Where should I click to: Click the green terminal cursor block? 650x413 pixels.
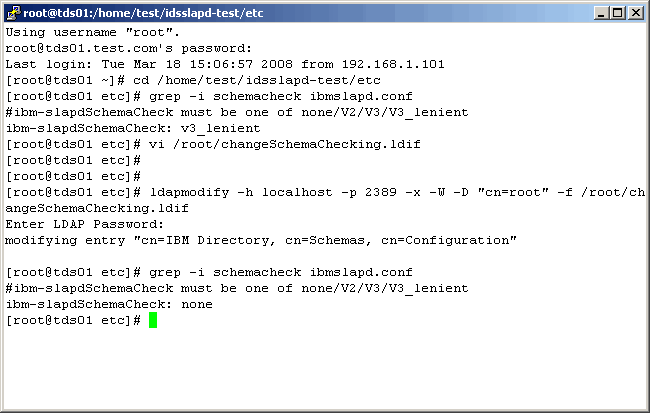coord(153,320)
